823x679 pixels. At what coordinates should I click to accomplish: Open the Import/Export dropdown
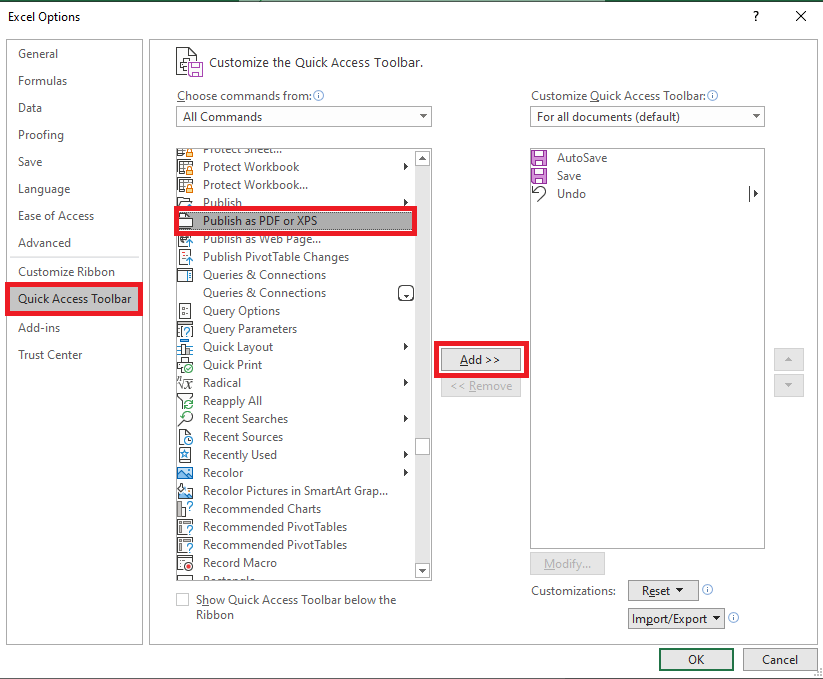tap(676, 619)
